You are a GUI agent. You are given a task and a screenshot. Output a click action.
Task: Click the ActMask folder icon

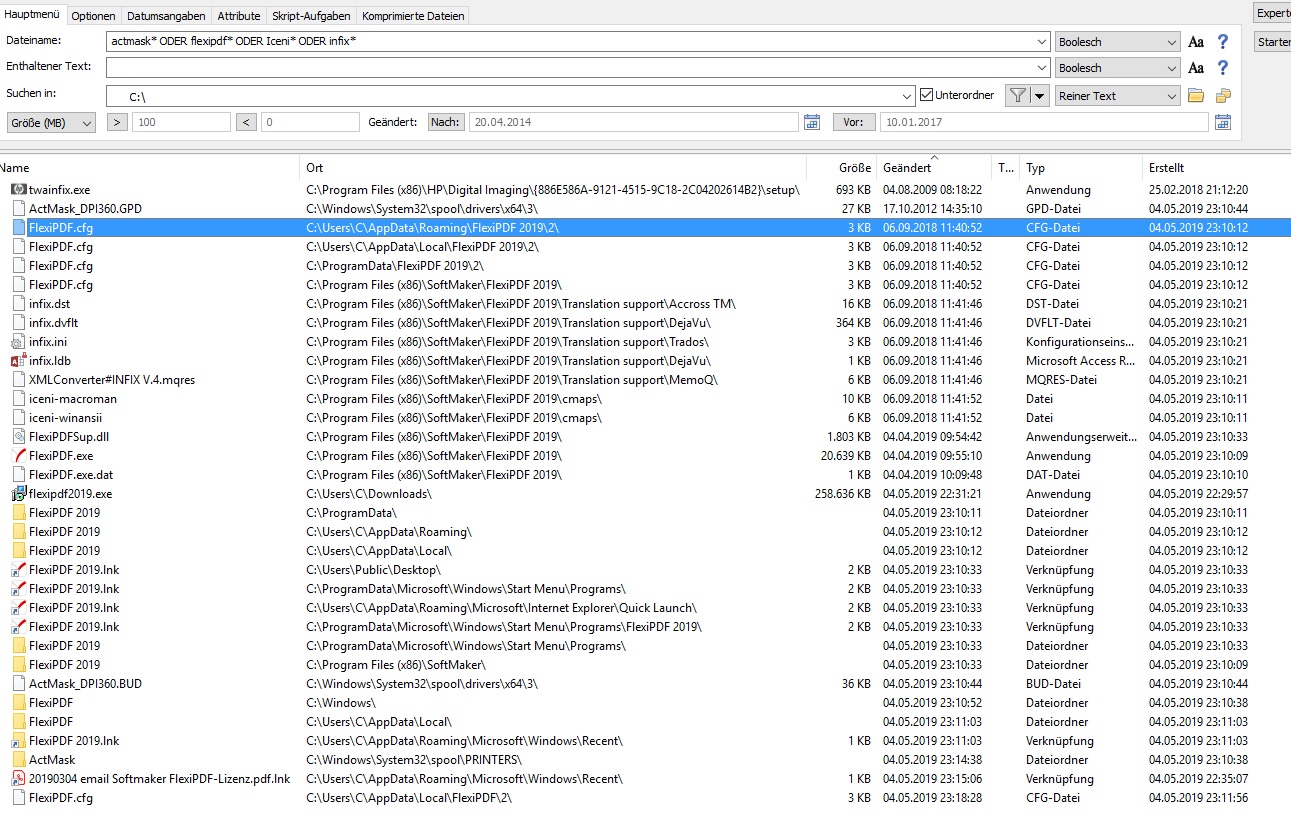coord(18,760)
